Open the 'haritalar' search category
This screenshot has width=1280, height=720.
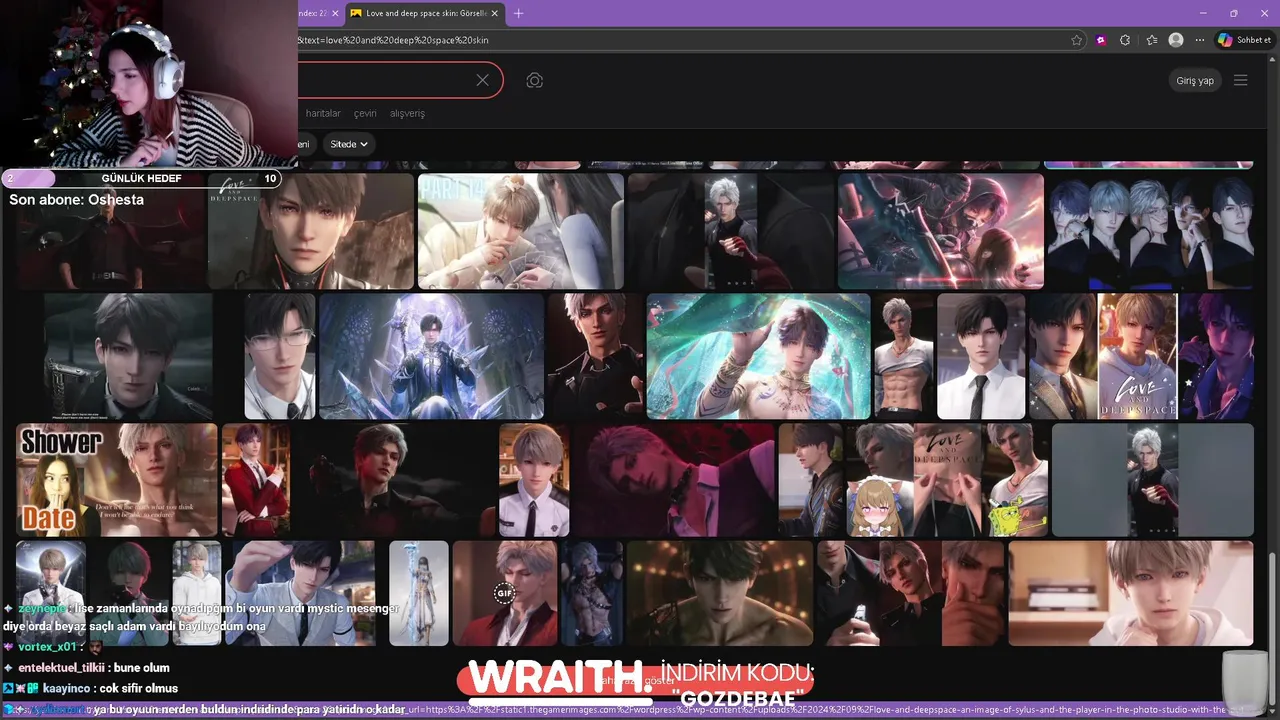pos(323,114)
